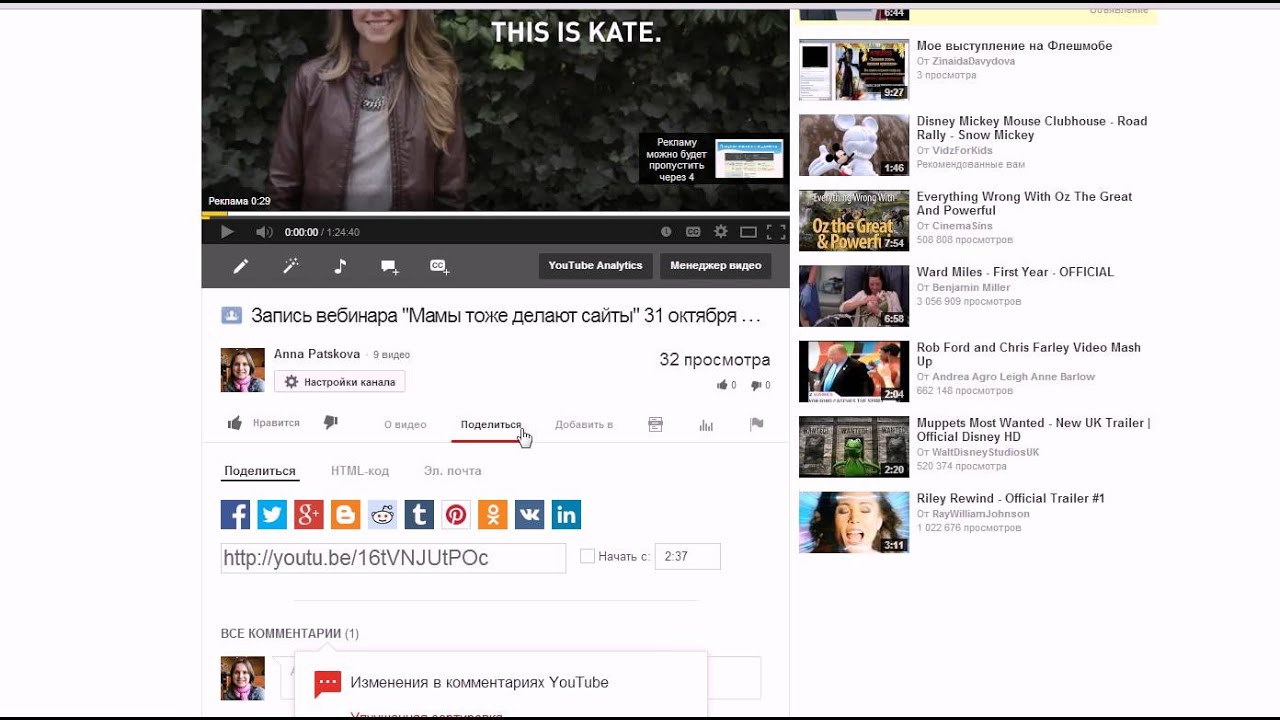The width and height of the screenshot is (1280, 720).
Task: Share to Facebook icon
Action: pos(235,515)
